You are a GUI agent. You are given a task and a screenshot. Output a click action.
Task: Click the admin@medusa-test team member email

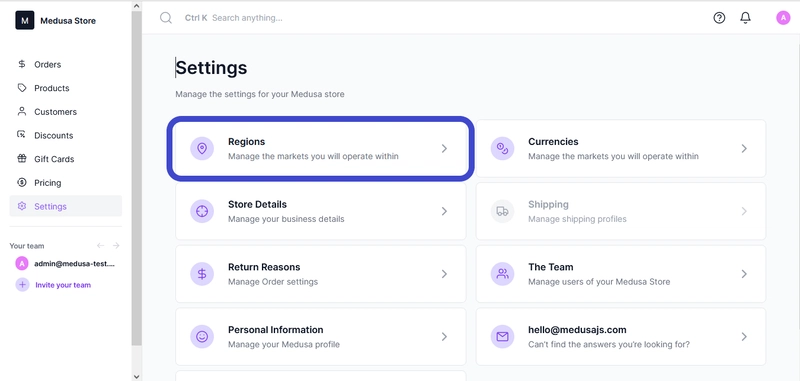pos(74,264)
